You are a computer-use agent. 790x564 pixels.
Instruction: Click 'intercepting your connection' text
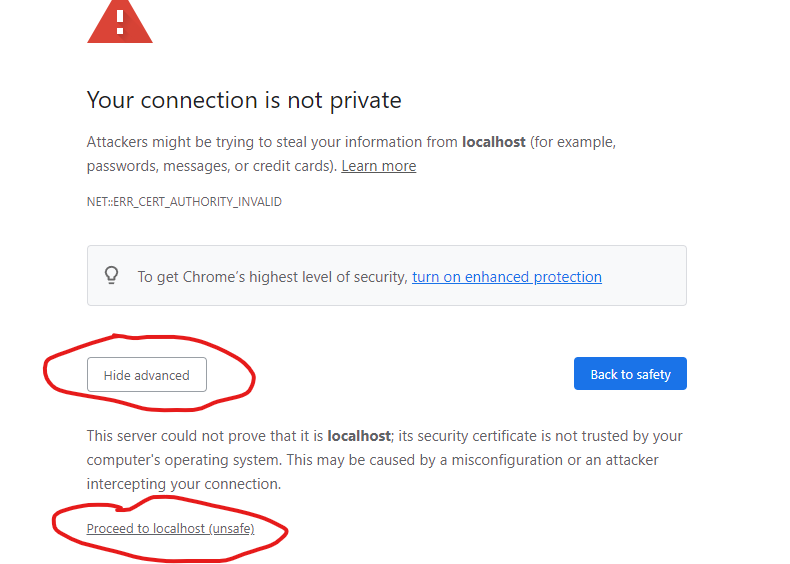[x=184, y=484]
